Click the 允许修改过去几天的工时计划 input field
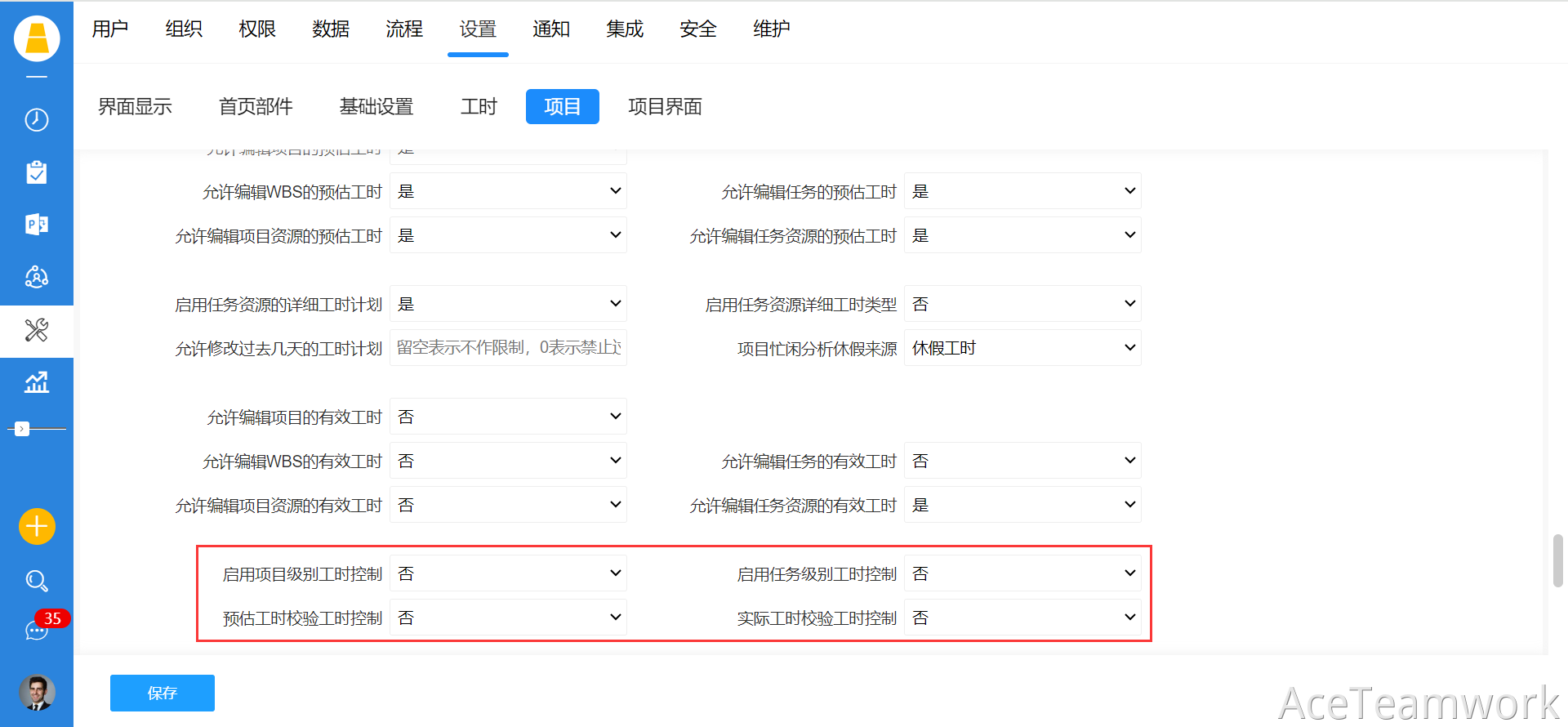1568x727 pixels. tap(508, 348)
